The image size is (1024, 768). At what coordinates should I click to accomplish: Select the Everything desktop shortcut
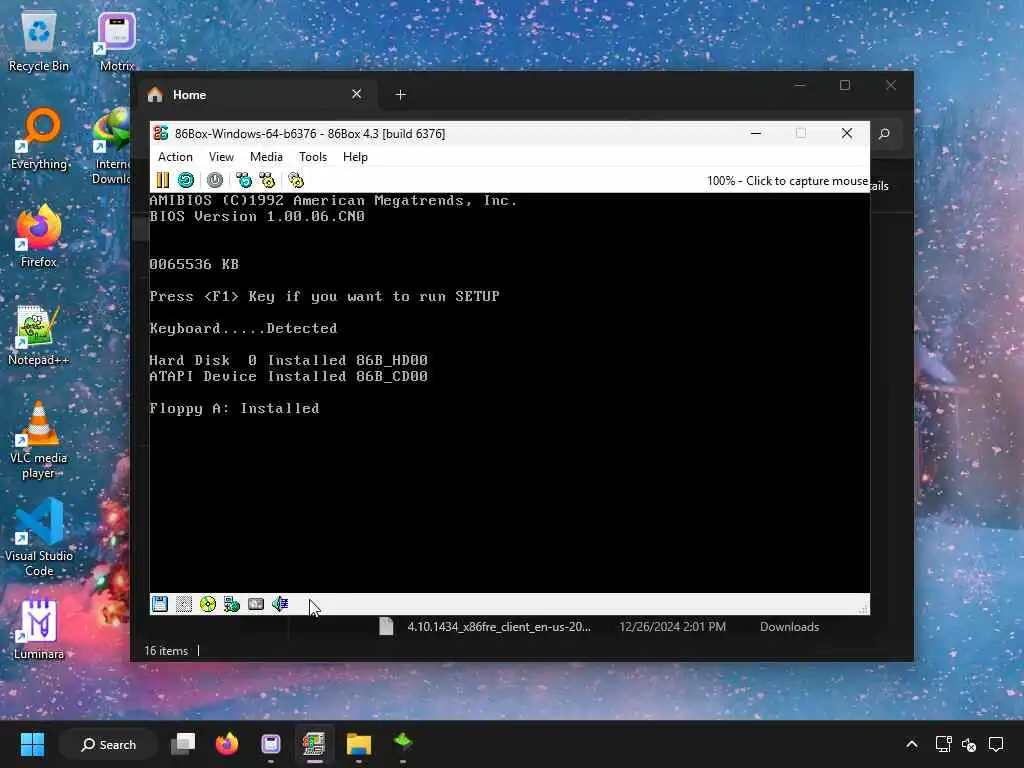(x=39, y=139)
